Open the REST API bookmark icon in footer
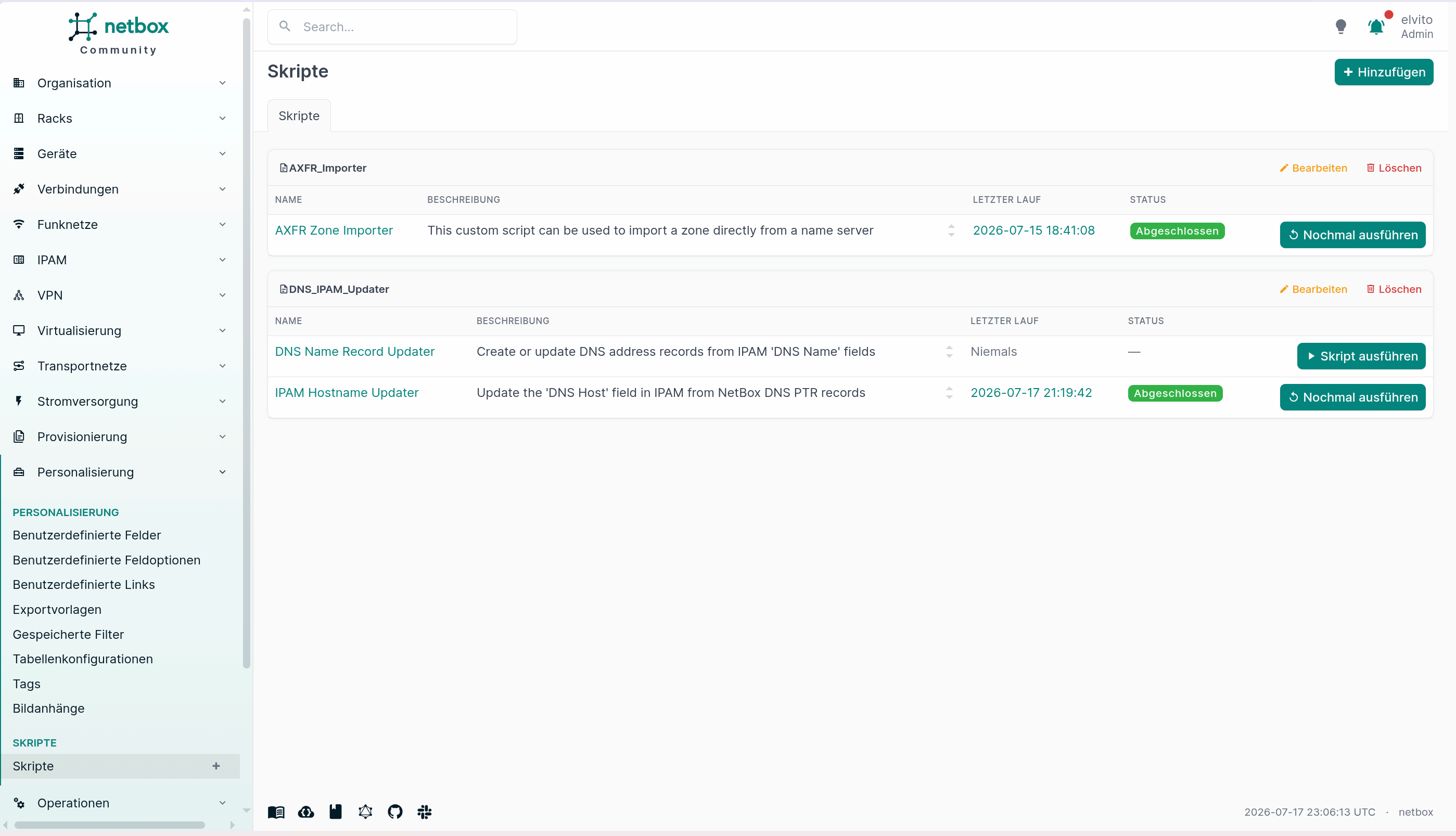This screenshot has height=836, width=1456. [336, 812]
